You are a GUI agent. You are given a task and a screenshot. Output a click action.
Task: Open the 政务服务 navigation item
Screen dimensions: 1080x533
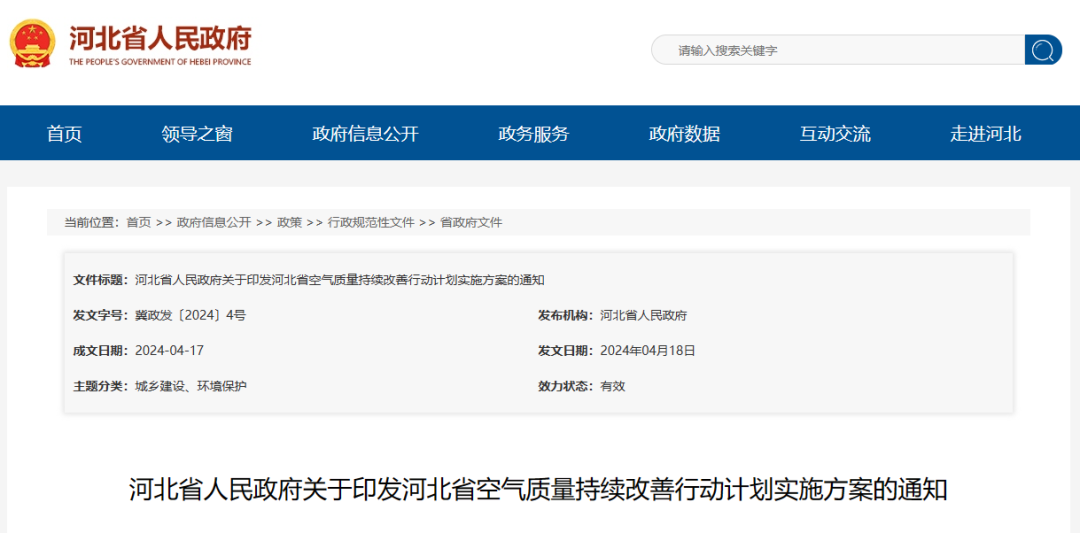click(534, 134)
